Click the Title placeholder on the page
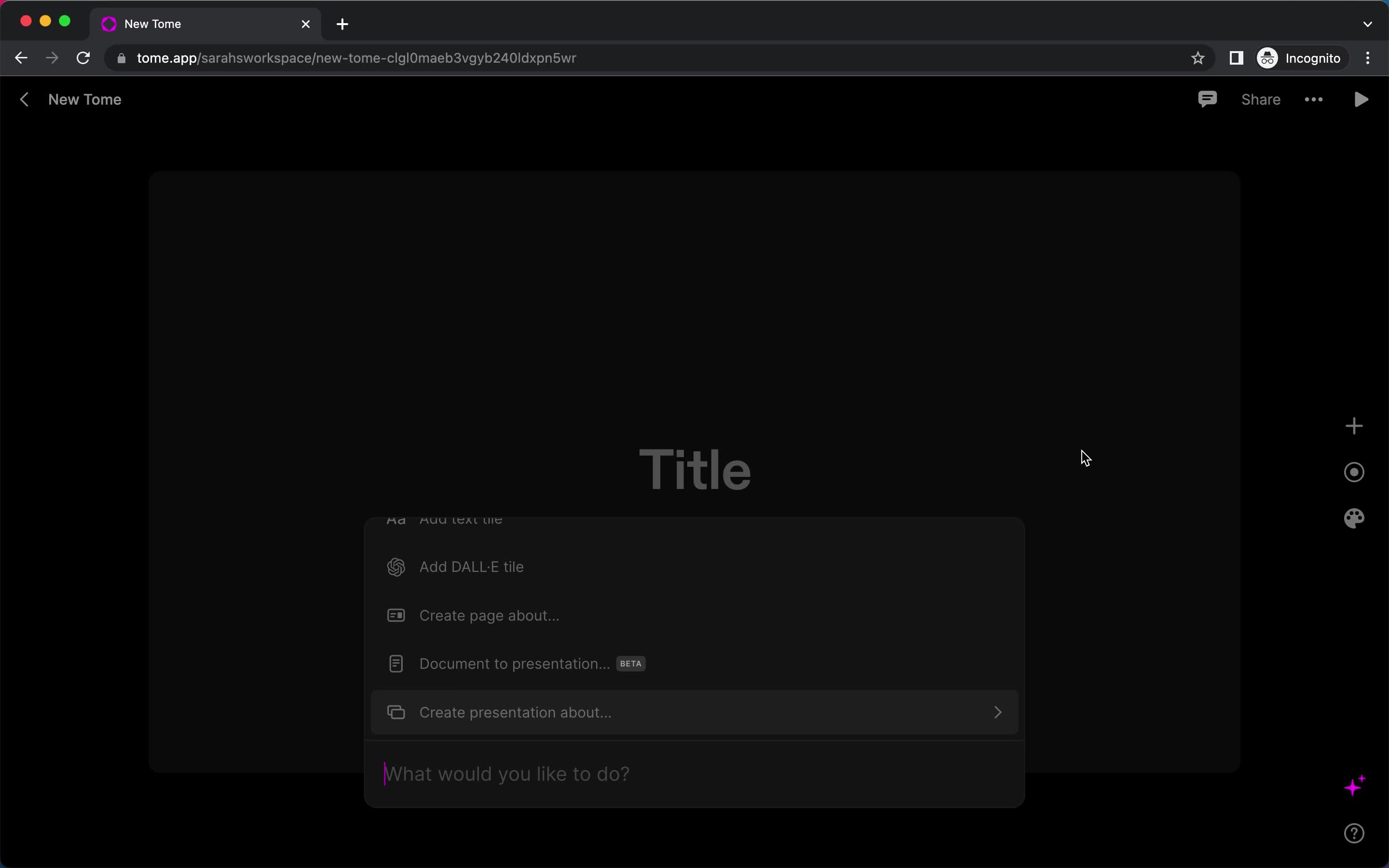1389x868 pixels. coord(694,470)
